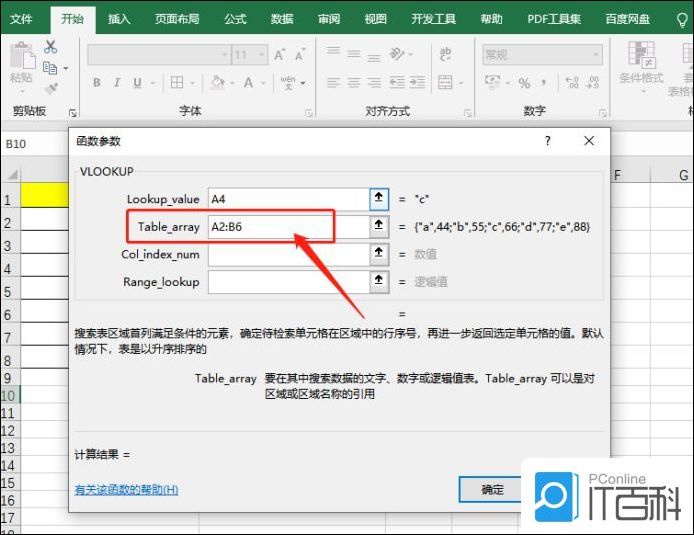Image resolution: width=694 pixels, height=535 pixels.
Task: Click the Range_lookup input field
Action: click(x=289, y=282)
